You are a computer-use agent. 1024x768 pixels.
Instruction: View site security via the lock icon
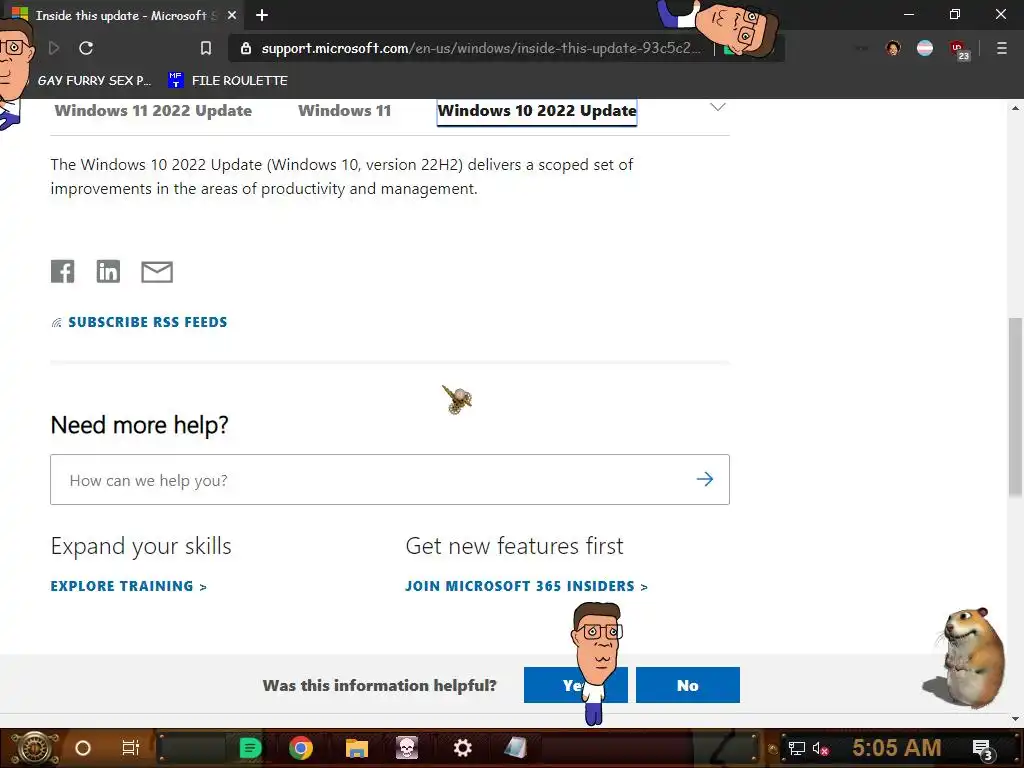[246, 48]
